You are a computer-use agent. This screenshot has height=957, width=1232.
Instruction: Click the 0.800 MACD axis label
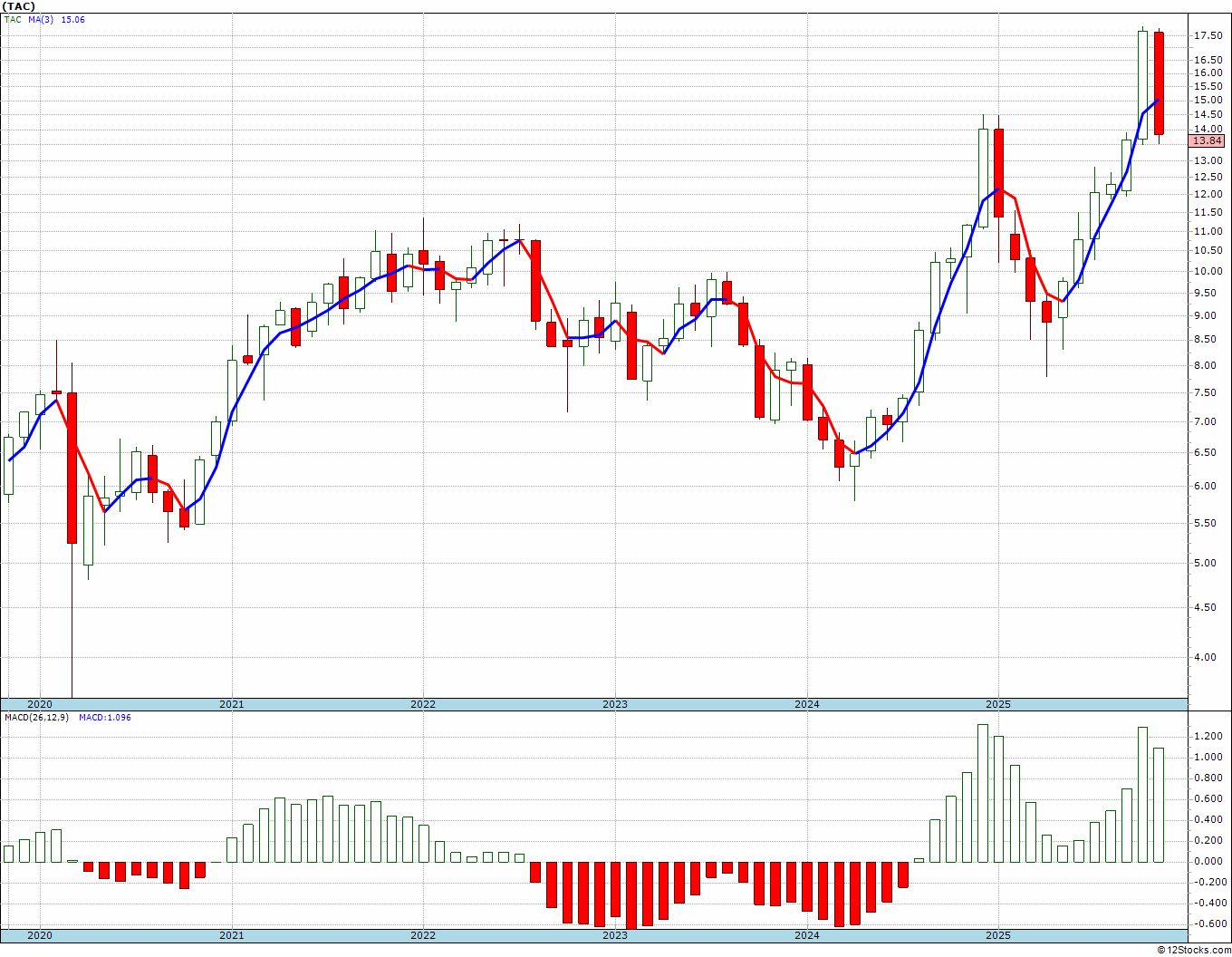pyautogui.click(x=1208, y=778)
